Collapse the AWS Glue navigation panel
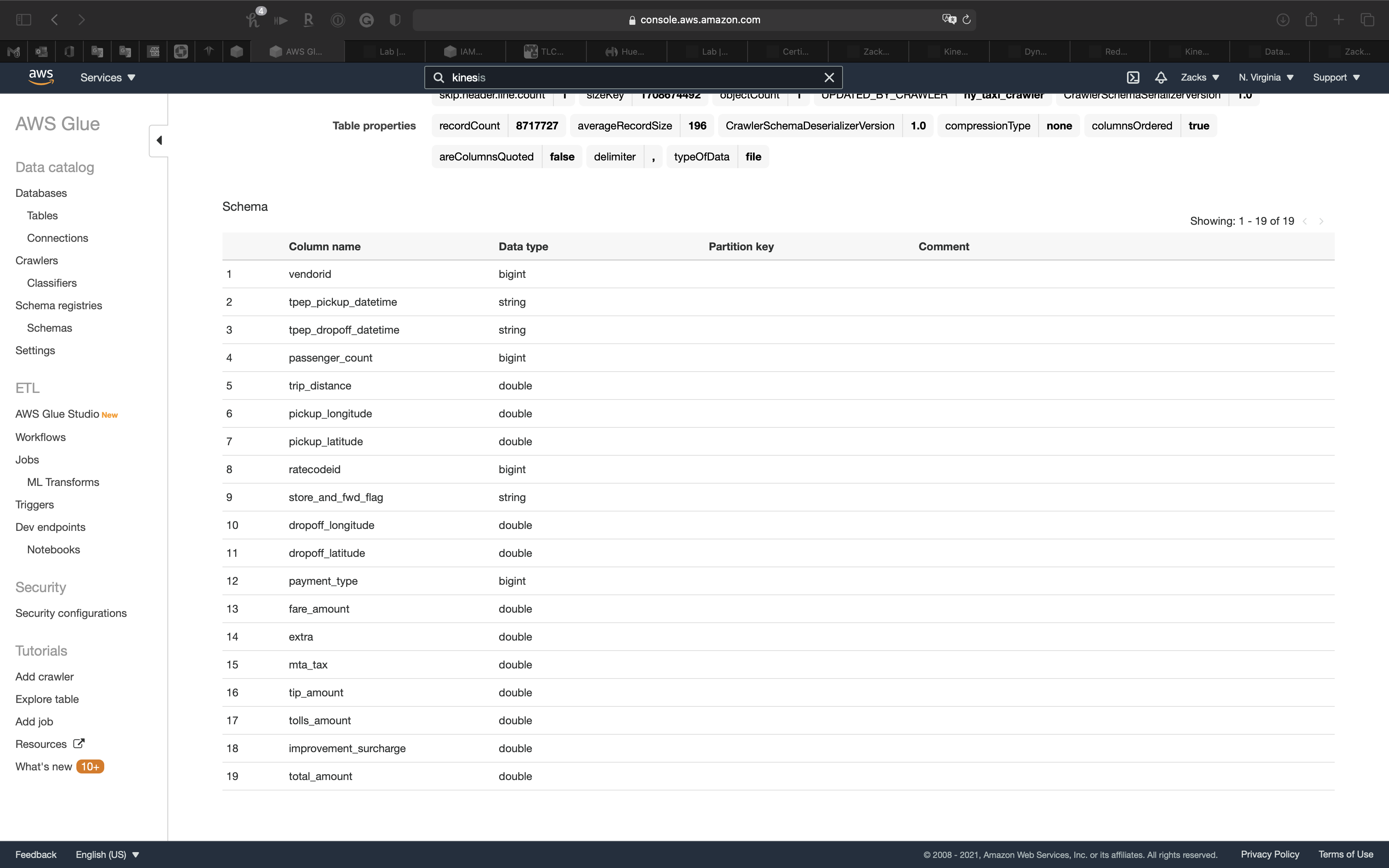1389x868 pixels. (x=159, y=141)
